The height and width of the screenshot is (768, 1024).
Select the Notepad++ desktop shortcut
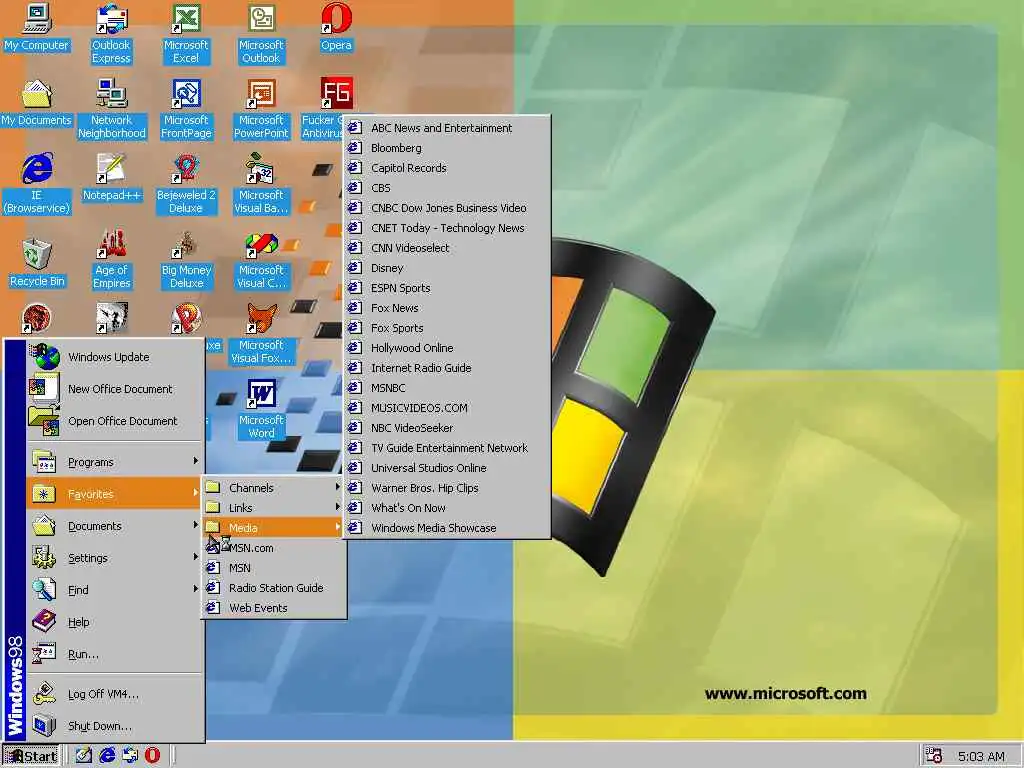(x=111, y=178)
